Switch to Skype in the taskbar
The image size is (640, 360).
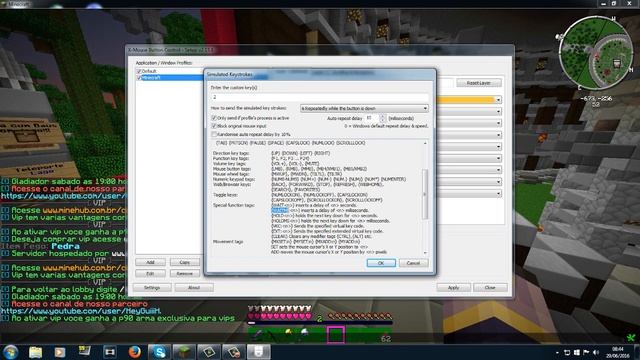[159, 352]
